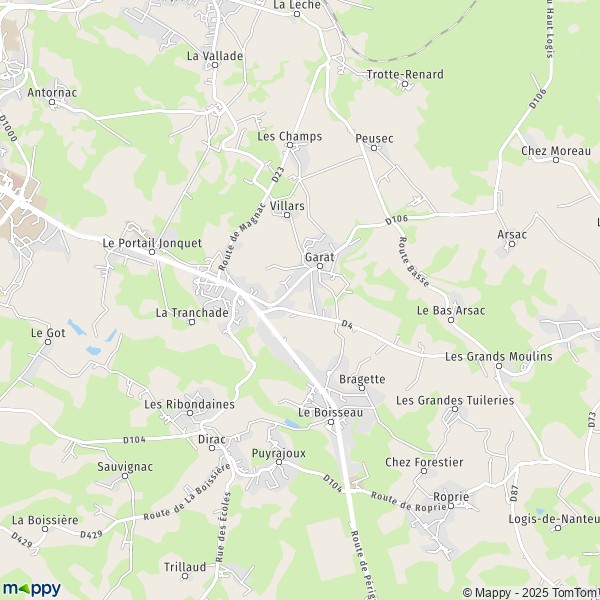Viewport: 600px width, 600px height.
Task: Click the Roprie village marker
Action: (451, 506)
